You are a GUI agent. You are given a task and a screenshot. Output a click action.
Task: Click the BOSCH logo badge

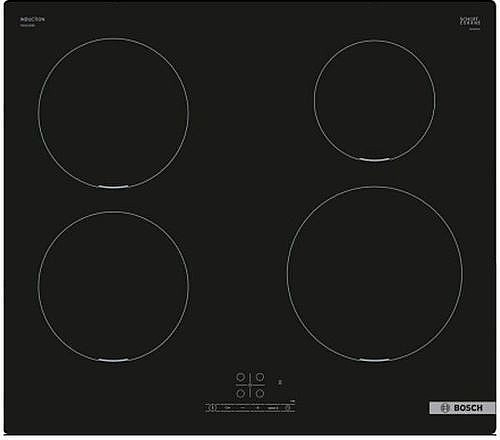462,408
